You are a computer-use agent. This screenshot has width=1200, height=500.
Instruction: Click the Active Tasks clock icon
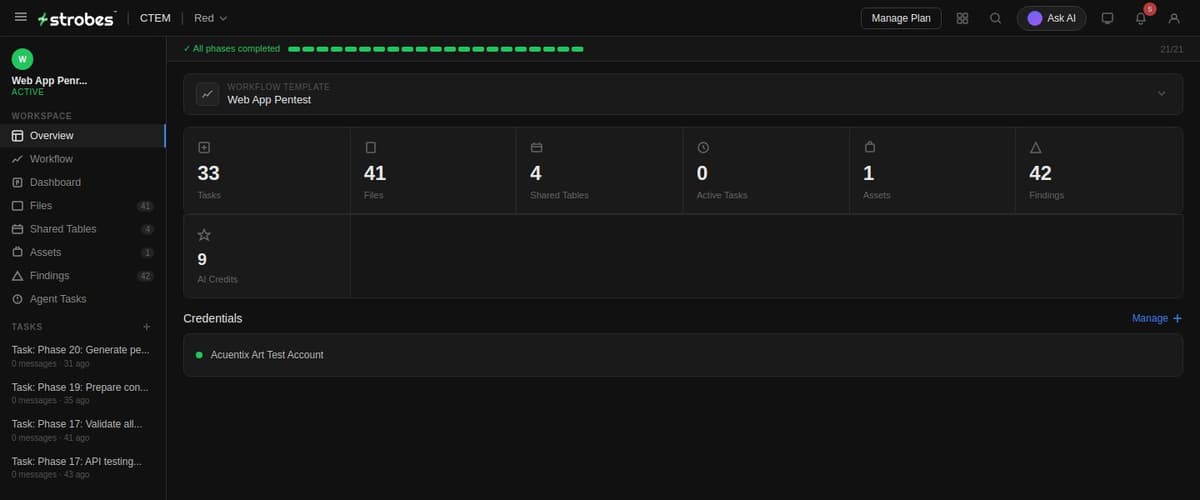(703, 147)
